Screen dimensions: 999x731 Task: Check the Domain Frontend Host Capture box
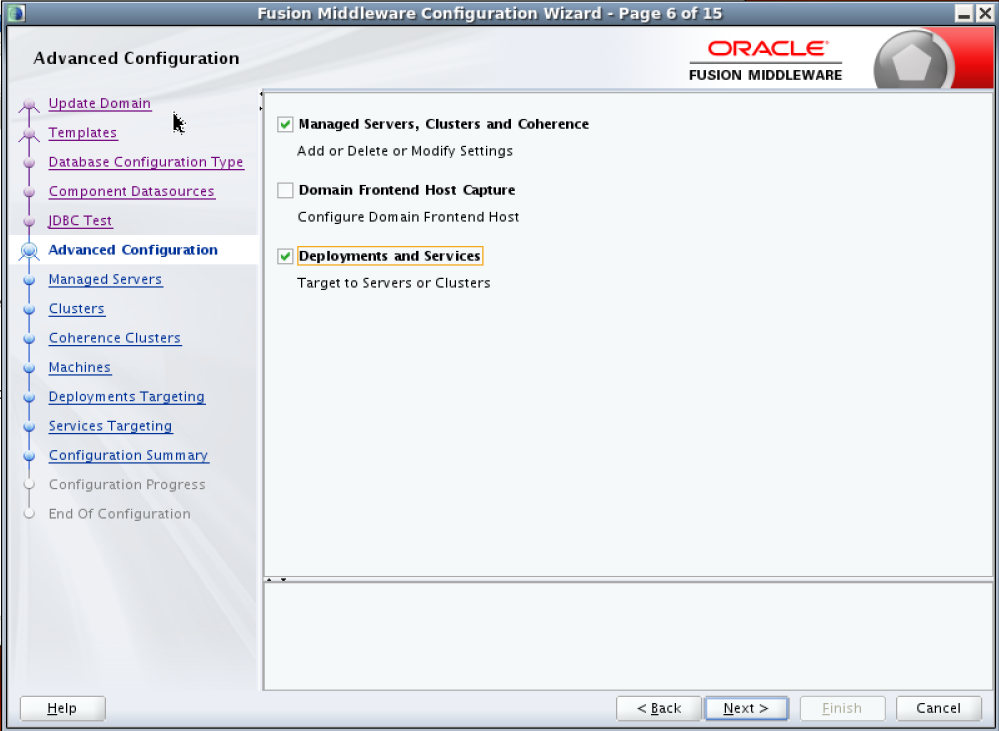285,190
